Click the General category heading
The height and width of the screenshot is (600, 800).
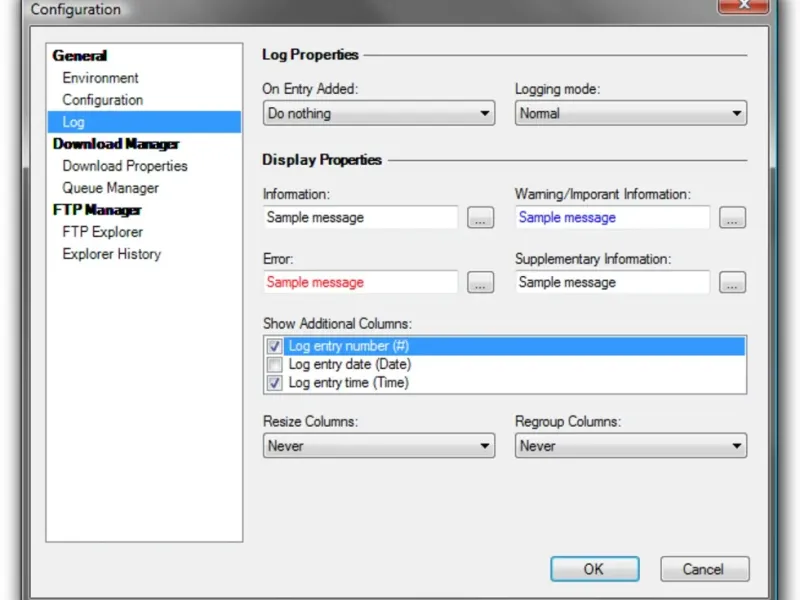(80, 56)
